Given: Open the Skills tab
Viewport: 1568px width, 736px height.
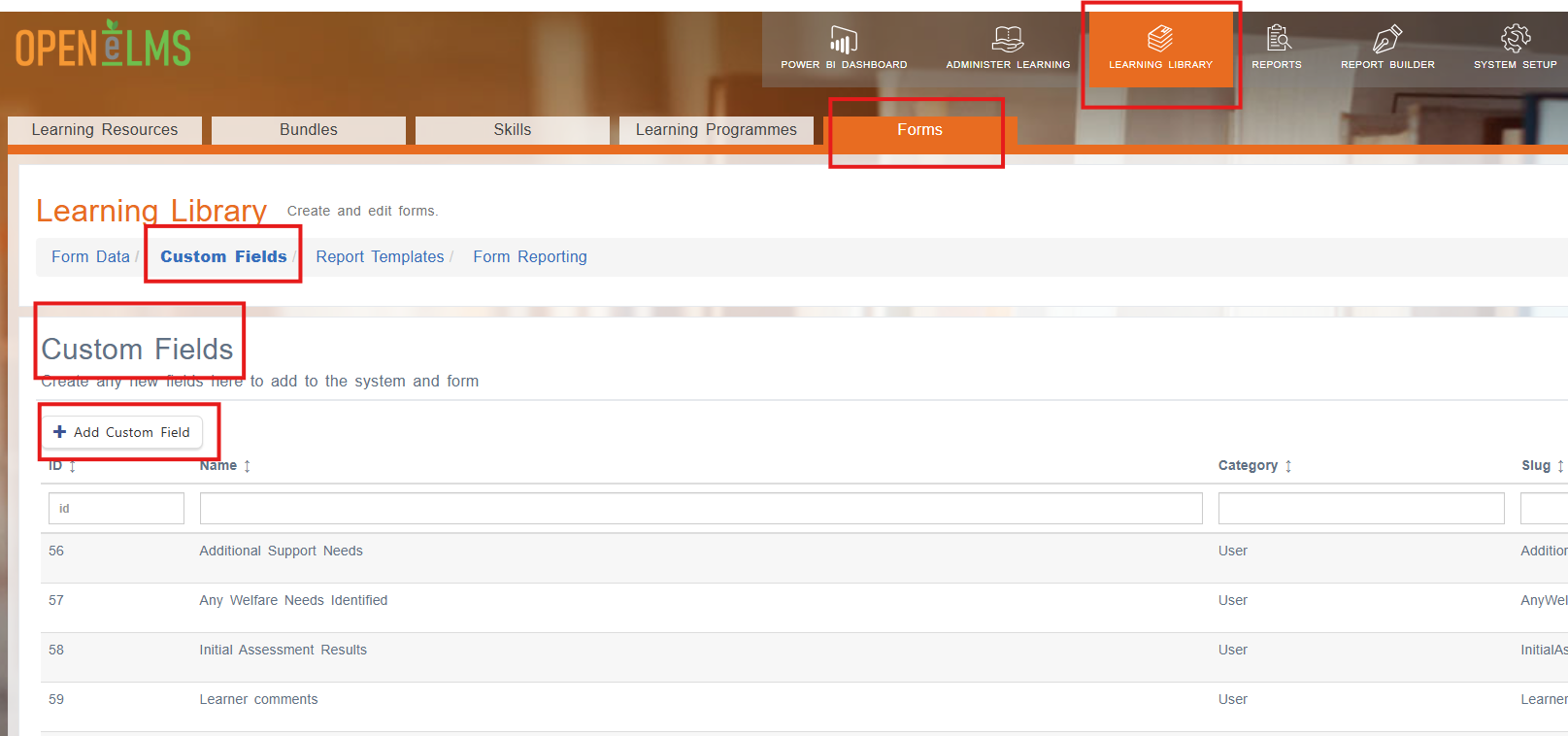Looking at the screenshot, I should tap(513, 130).
